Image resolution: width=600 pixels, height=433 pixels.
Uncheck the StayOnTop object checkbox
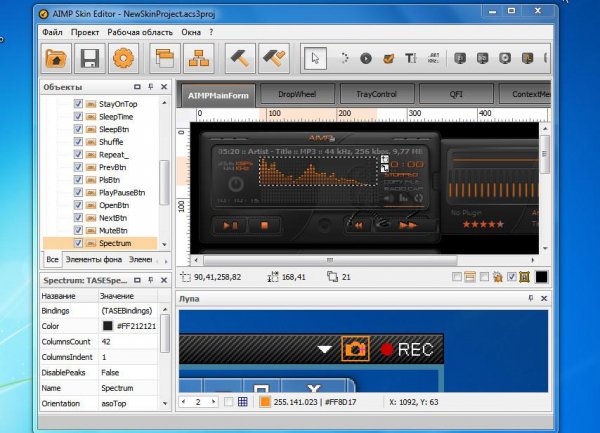[x=78, y=104]
